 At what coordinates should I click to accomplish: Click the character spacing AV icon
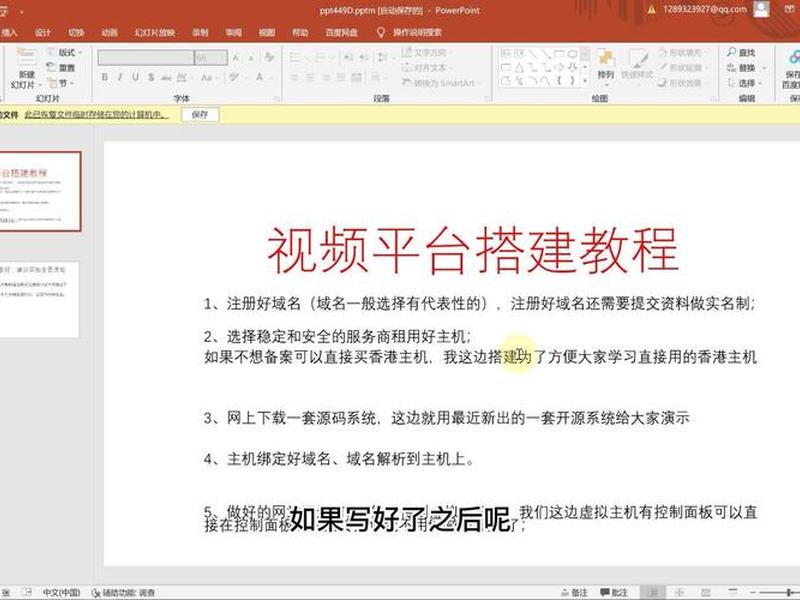click(x=183, y=78)
